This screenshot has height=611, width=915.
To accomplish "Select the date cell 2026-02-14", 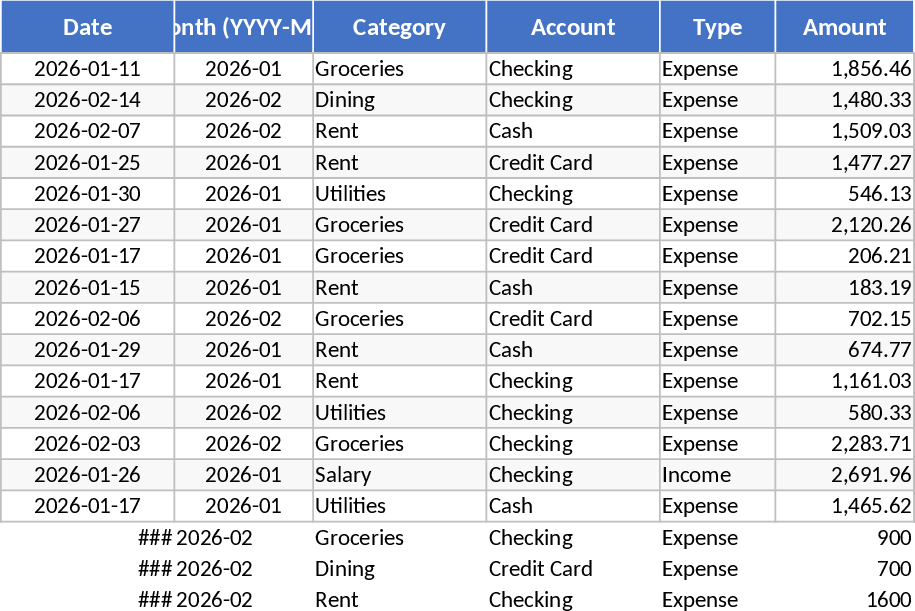I will tap(87, 100).
